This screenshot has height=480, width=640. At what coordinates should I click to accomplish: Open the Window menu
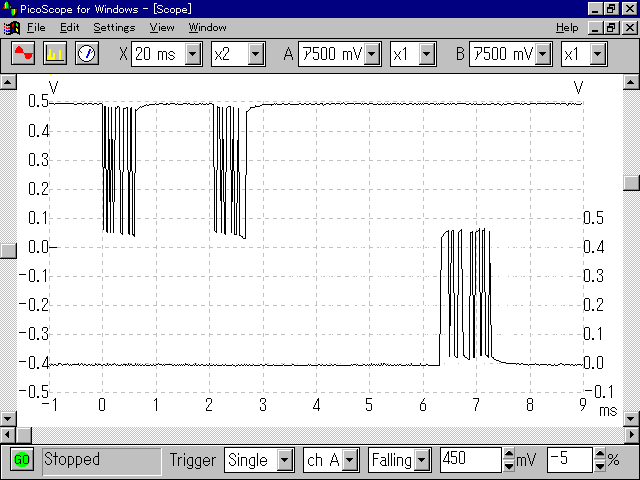coord(207,28)
